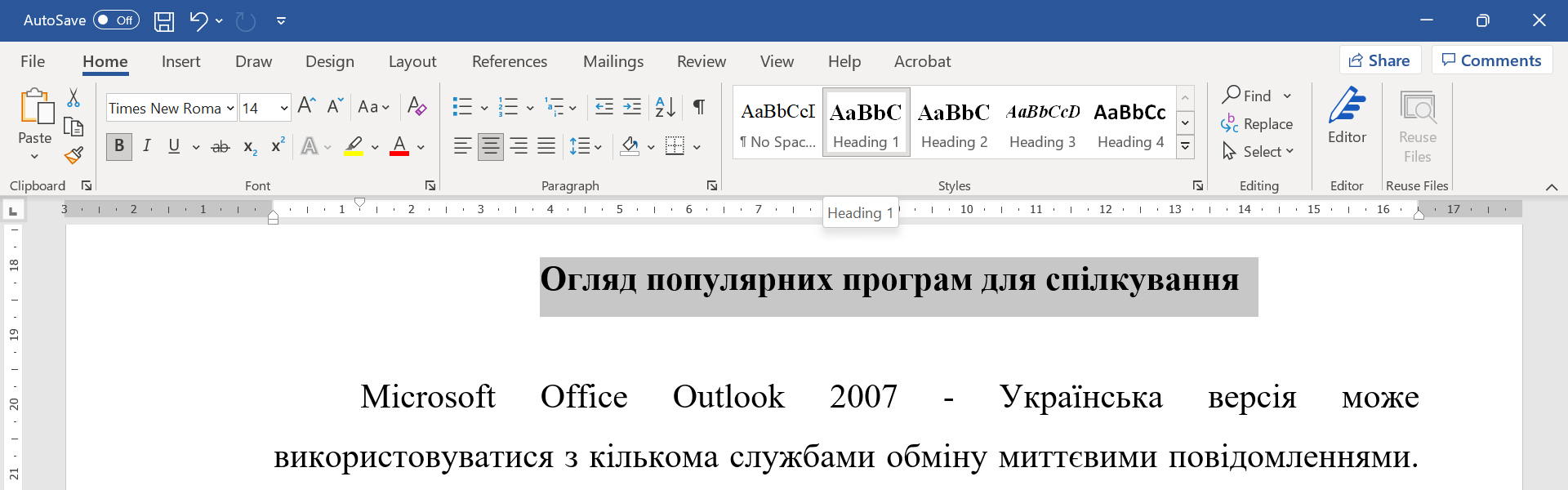Open the font name dropdown
The image size is (1568, 490).
pos(230,108)
